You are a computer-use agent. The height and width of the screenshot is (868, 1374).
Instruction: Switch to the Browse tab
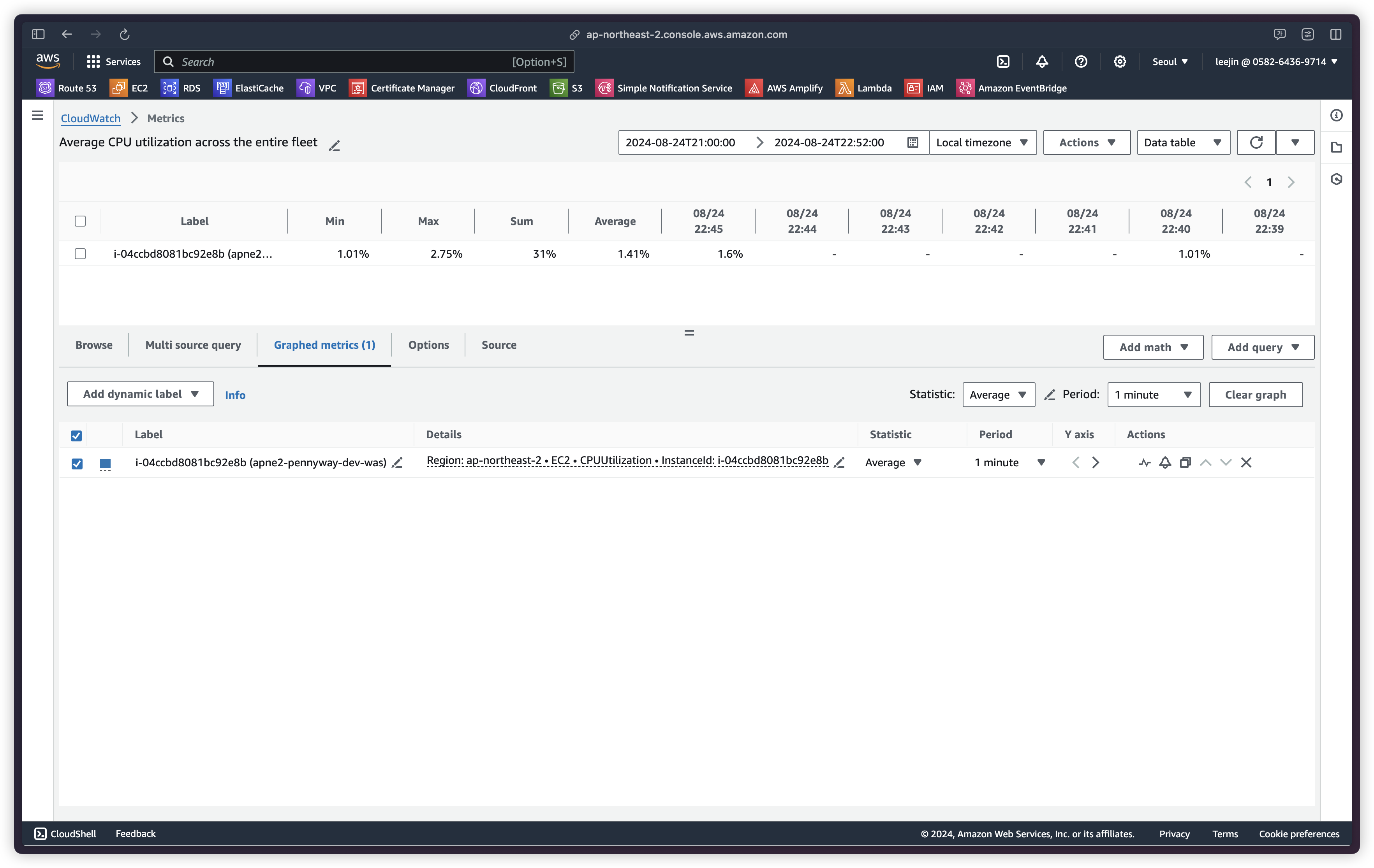tap(94, 345)
